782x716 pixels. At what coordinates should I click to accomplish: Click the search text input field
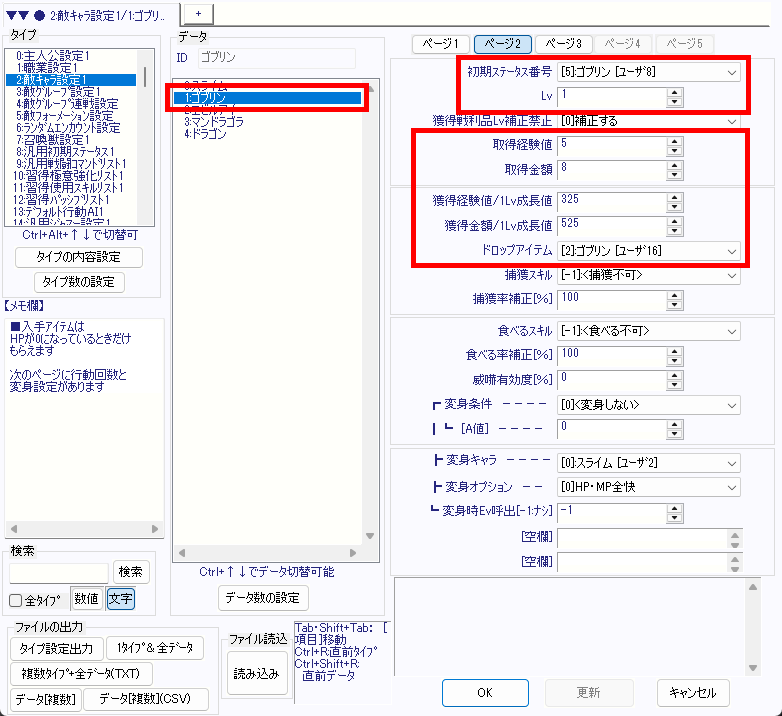click(58, 572)
